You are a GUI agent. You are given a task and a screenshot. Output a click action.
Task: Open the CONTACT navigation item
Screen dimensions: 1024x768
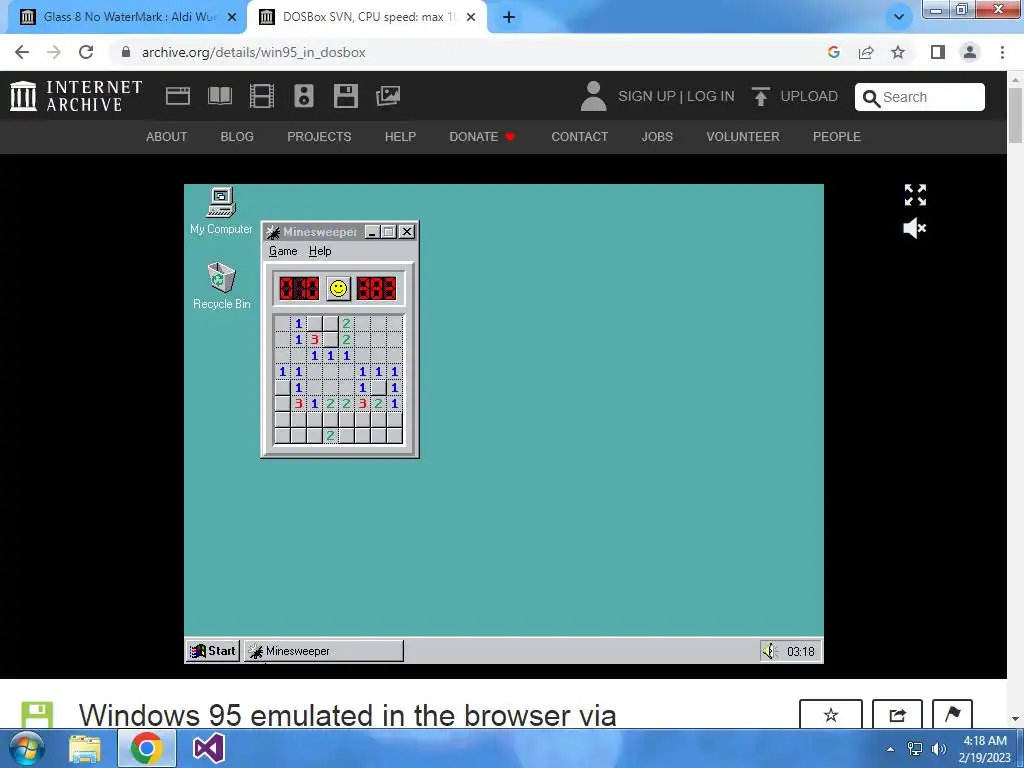click(x=579, y=136)
